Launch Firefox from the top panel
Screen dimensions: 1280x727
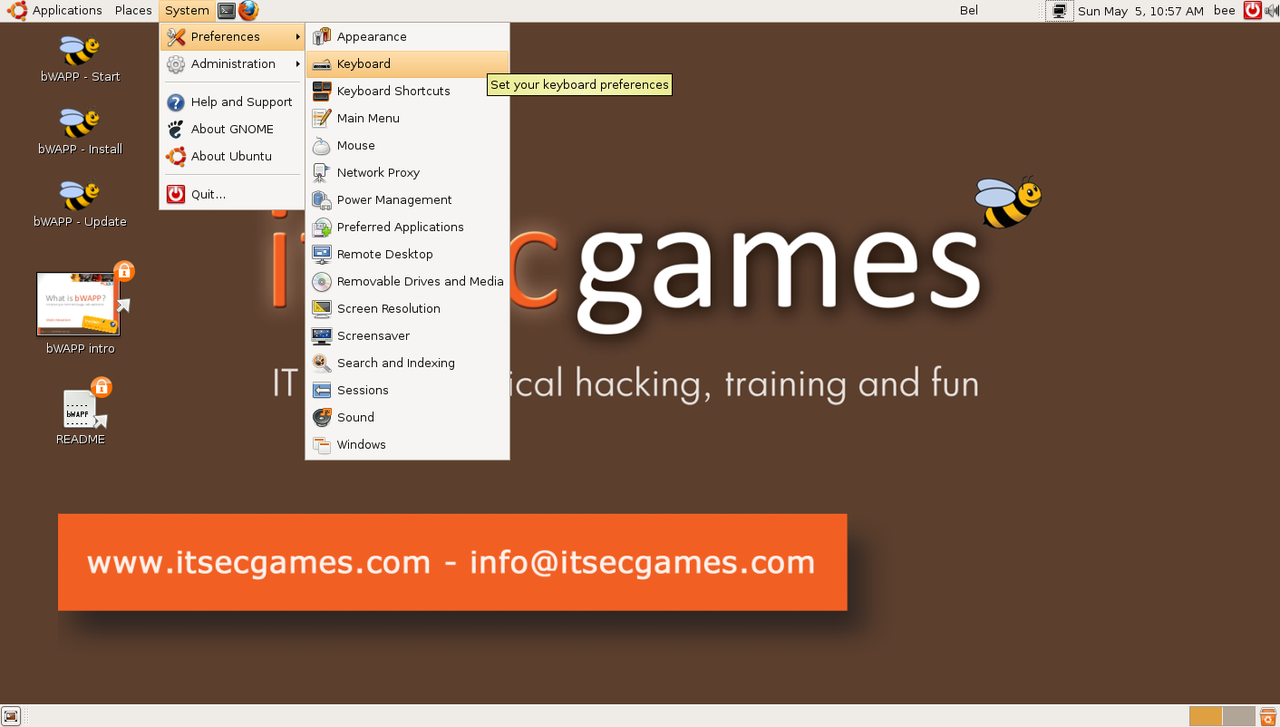coord(248,11)
